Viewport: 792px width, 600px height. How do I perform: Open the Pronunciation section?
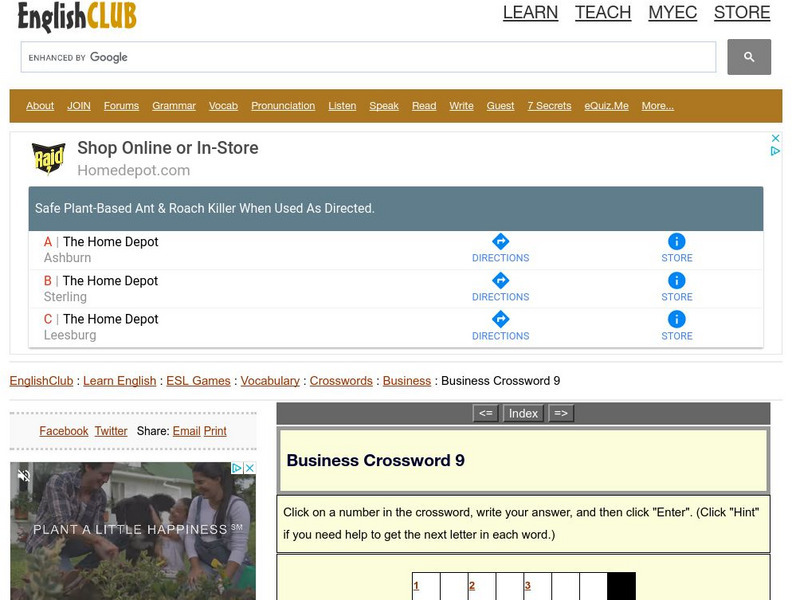(x=283, y=106)
